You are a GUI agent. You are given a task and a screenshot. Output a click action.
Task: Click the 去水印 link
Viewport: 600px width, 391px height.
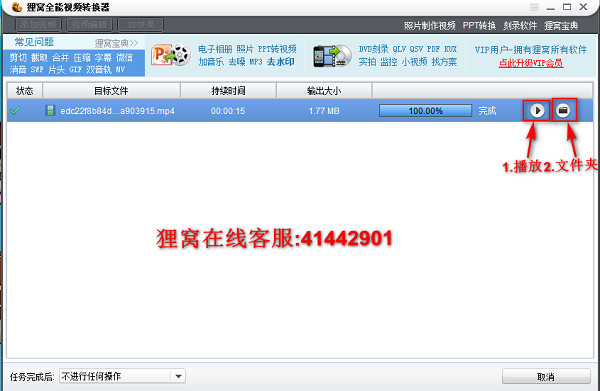click(280, 62)
